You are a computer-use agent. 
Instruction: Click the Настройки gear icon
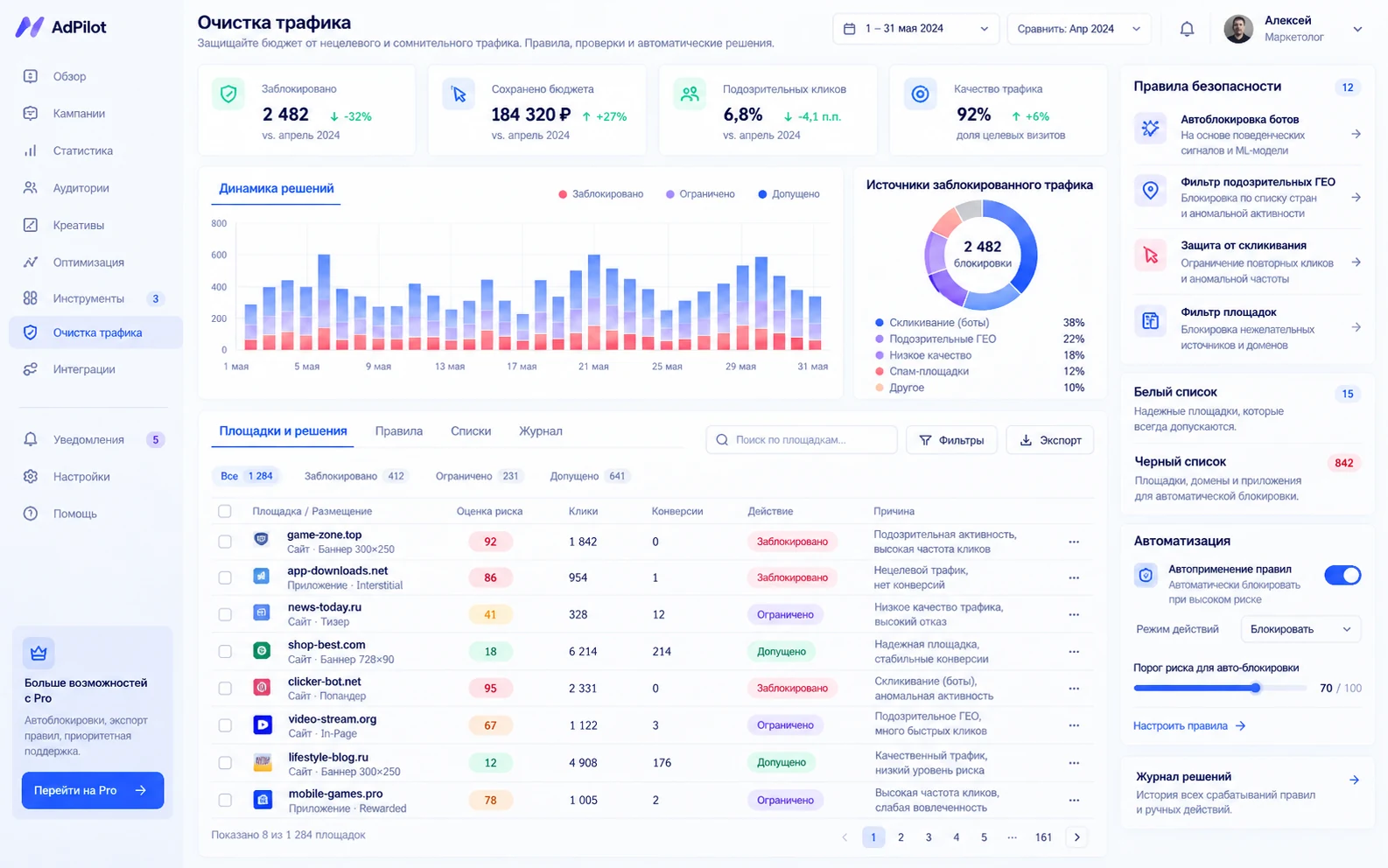pyautogui.click(x=31, y=476)
